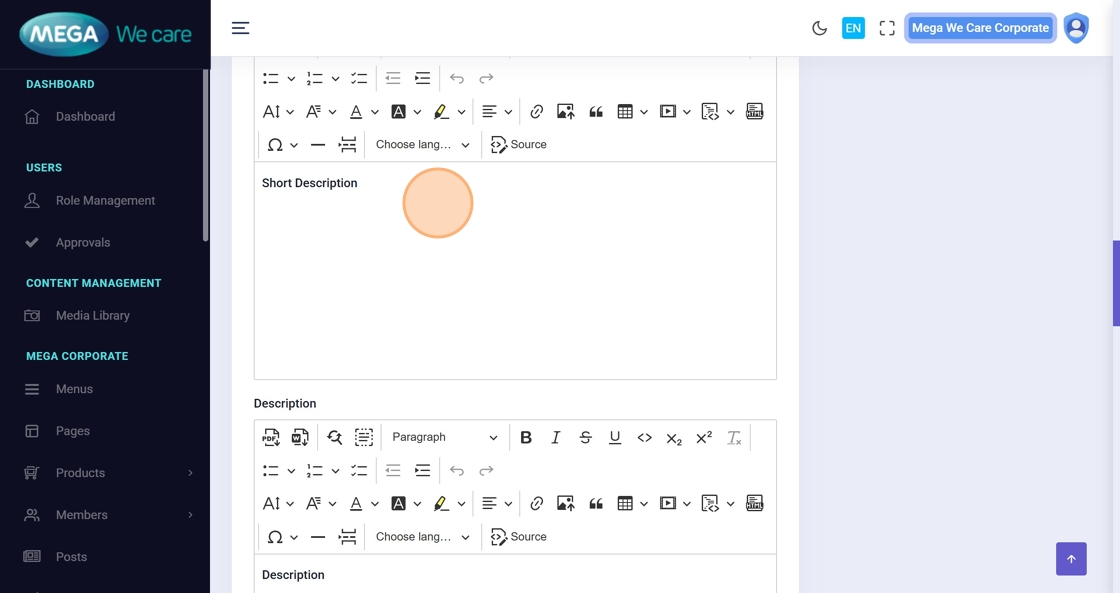Open font color picker in Description toolbar
Screen dimensions: 1120x593
coord(356,504)
